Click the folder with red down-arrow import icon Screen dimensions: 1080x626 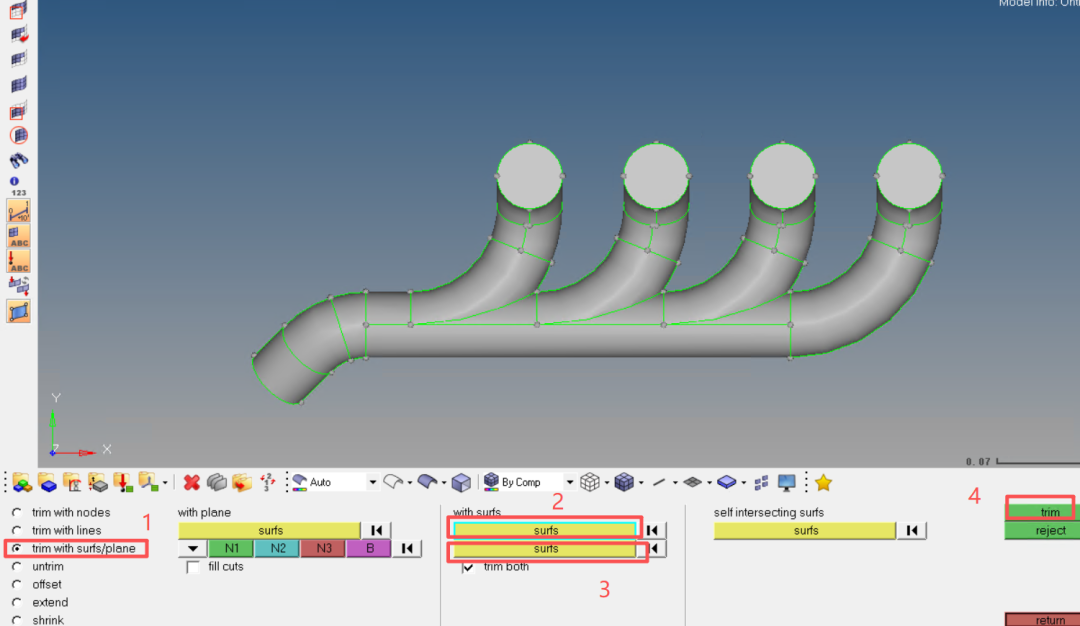(x=123, y=483)
